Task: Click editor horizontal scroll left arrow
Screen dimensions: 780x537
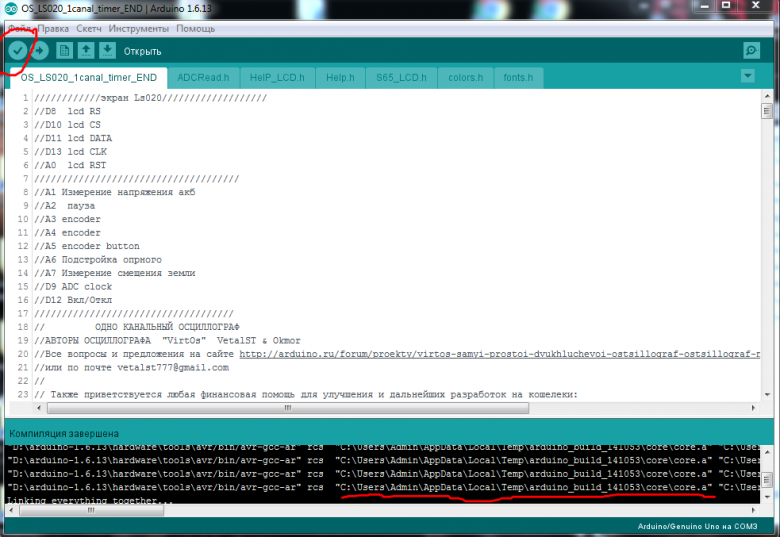Action: click(x=39, y=408)
